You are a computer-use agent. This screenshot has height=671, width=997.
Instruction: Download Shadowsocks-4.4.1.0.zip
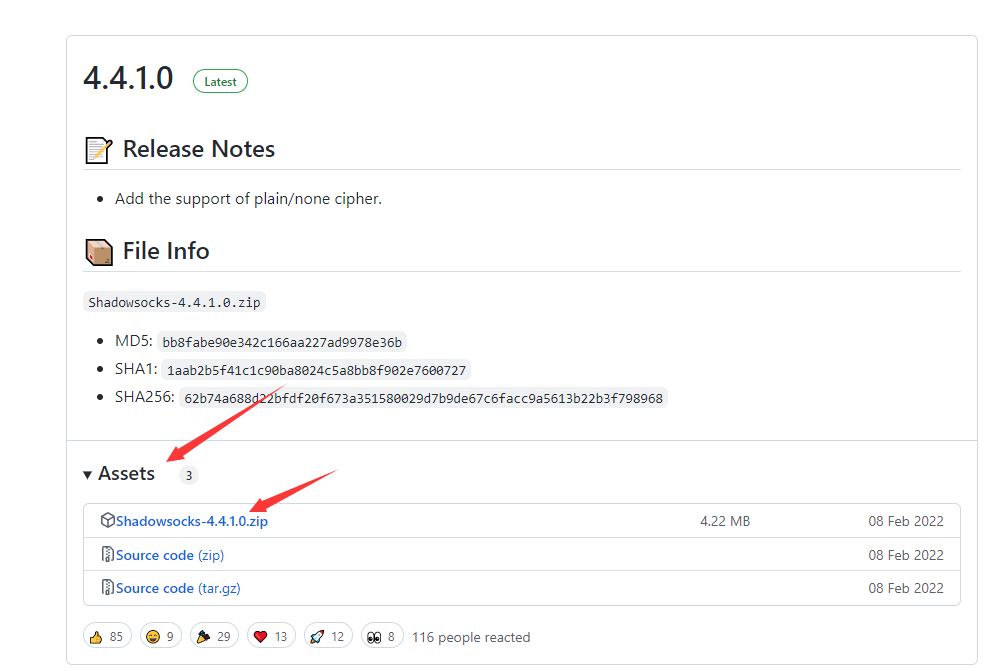(x=191, y=521)
